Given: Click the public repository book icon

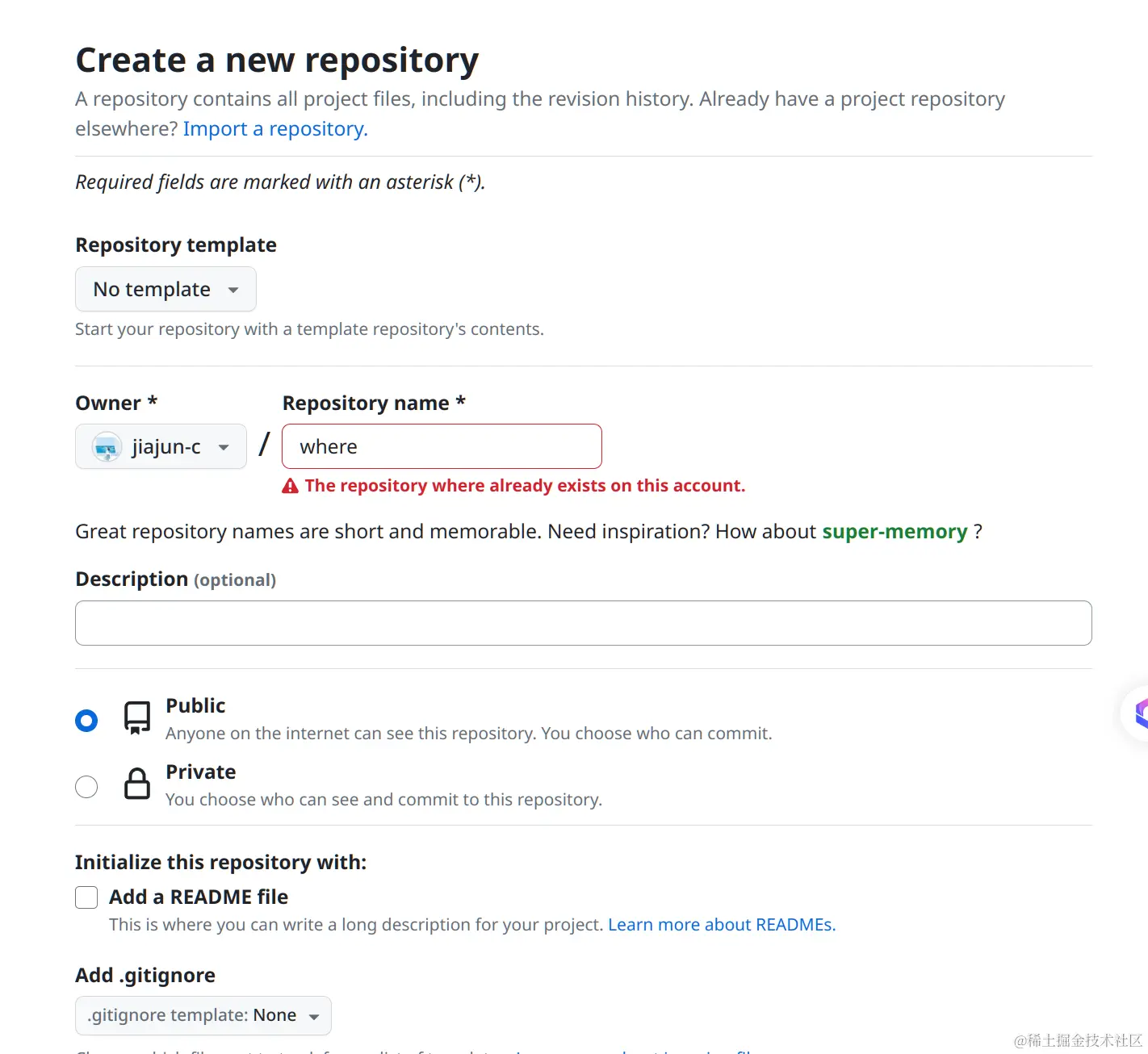Looking at the screenshot, I should (x=136, y=717).
